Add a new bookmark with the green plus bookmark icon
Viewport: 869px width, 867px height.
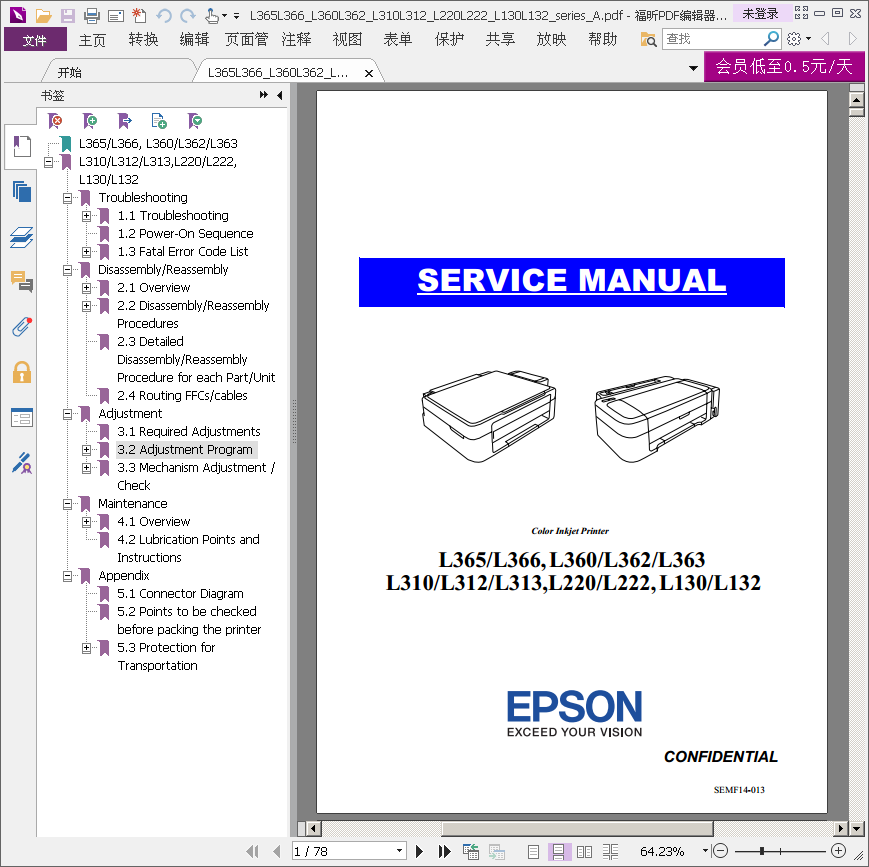pos(89,120)
